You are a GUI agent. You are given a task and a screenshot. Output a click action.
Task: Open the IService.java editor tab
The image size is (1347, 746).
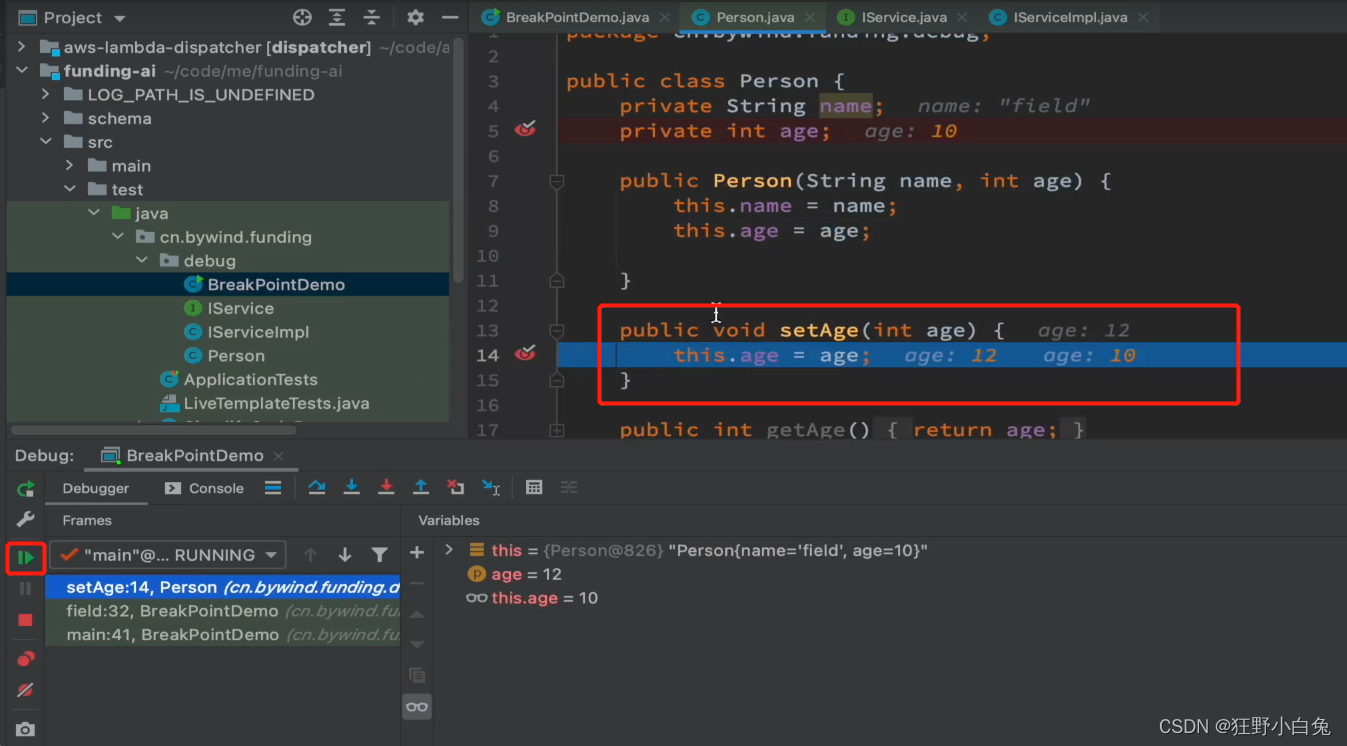903,17
